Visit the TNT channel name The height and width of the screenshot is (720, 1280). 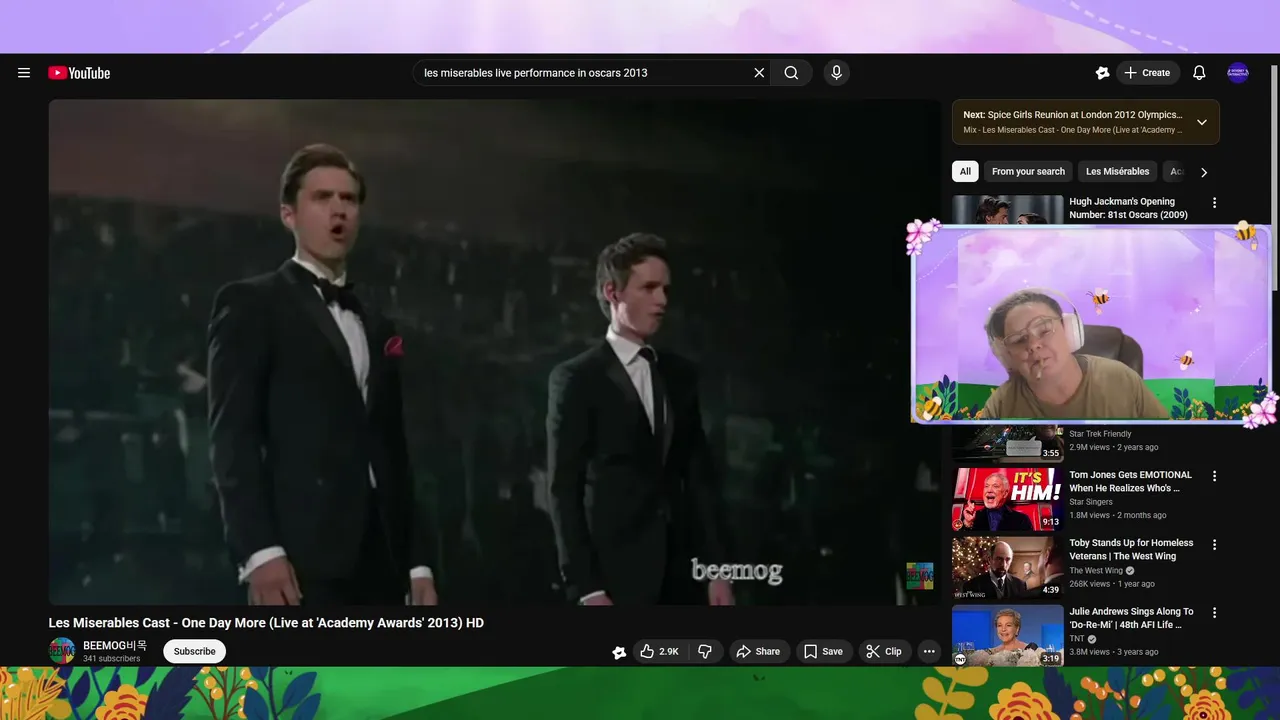click(1077, 639)
